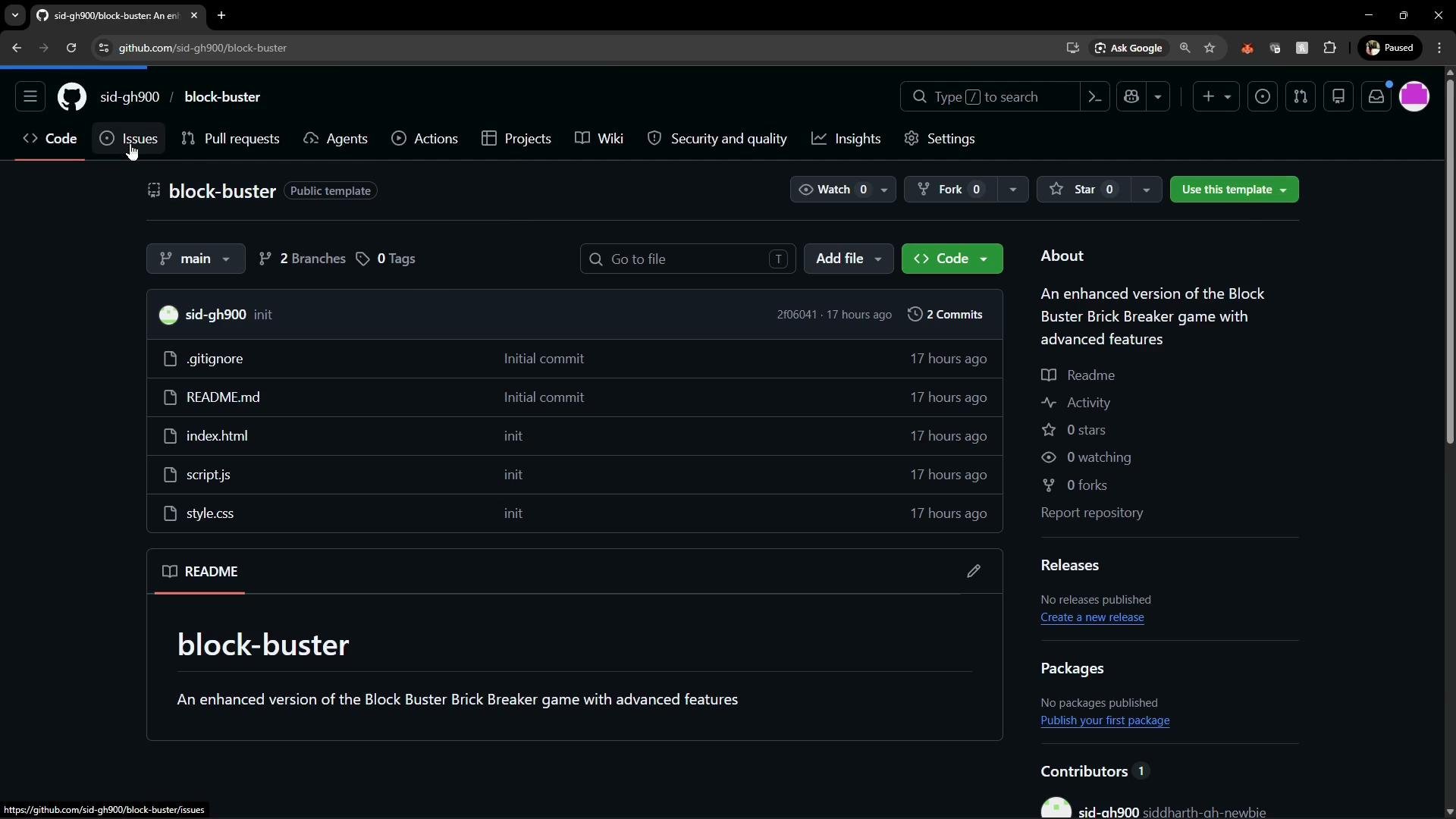
Task: Open 0 watching link in About
Action: 1086,457
